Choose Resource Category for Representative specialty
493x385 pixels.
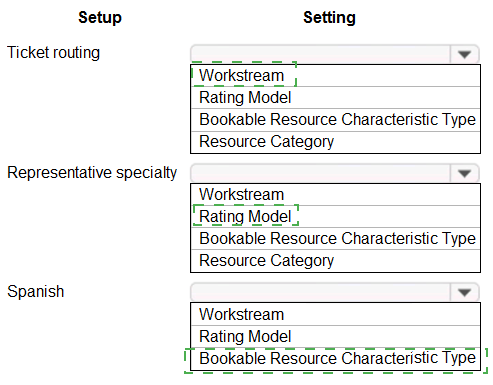point(335,261)
